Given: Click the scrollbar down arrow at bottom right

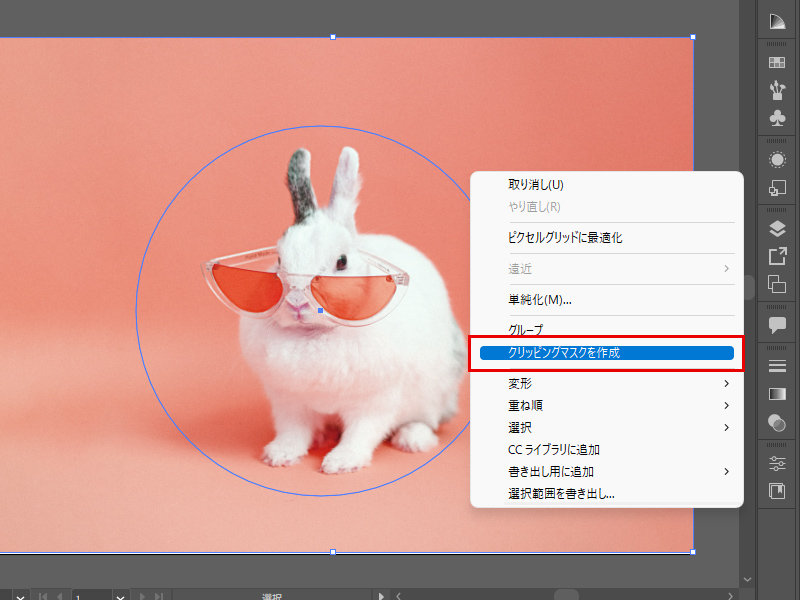Looking at the screenshot, I should tap(747, 578).
